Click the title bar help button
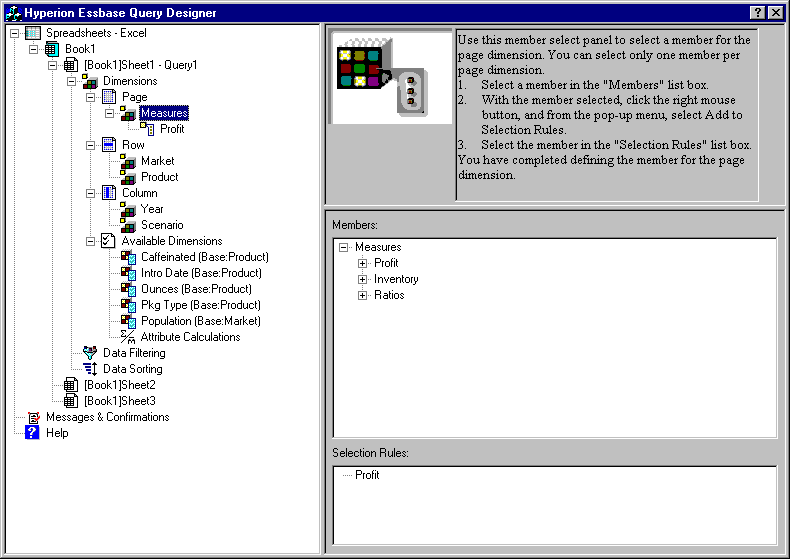Viewport: 790px width, 559px height. [758, 12]
